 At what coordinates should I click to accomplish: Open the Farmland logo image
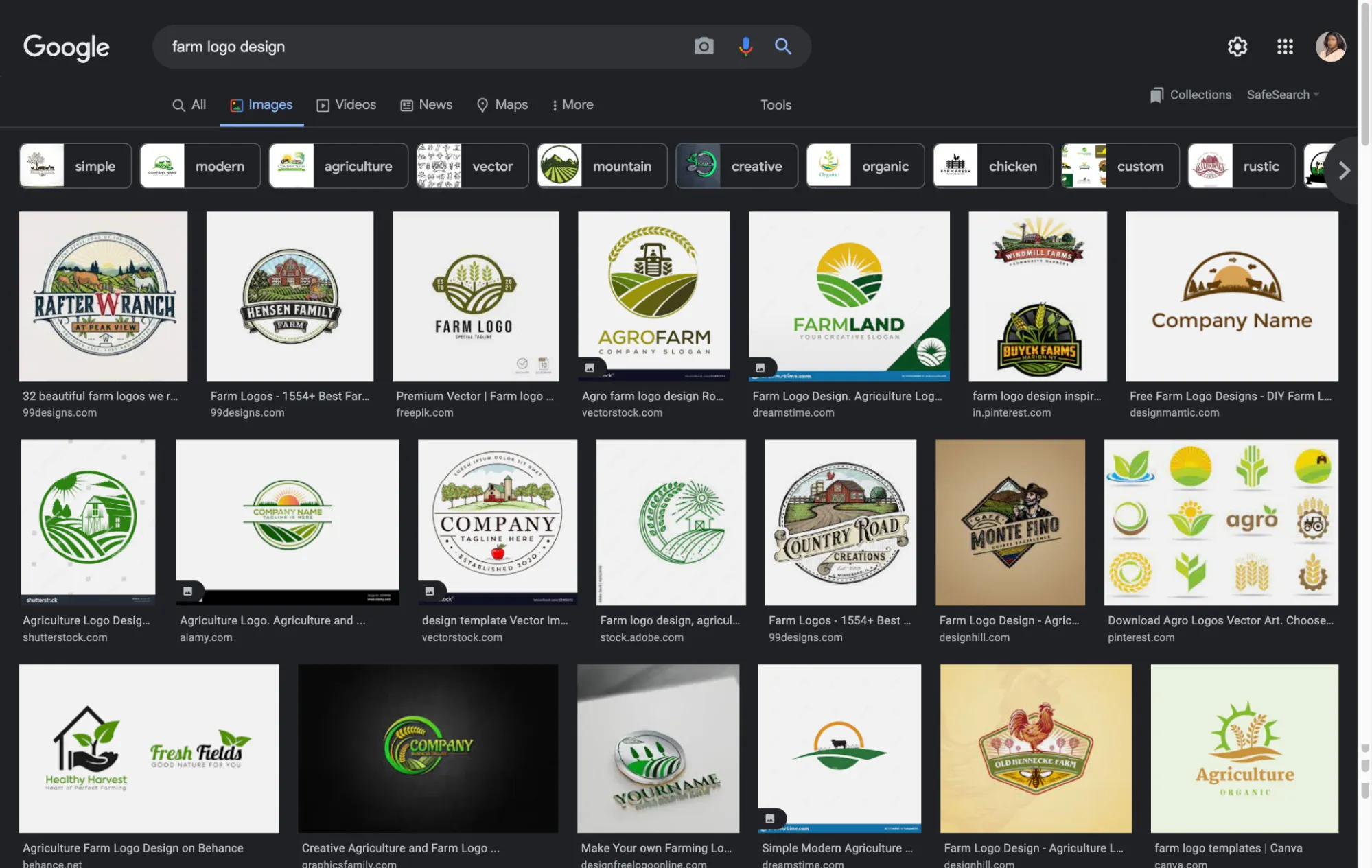(x=849, y=296)
